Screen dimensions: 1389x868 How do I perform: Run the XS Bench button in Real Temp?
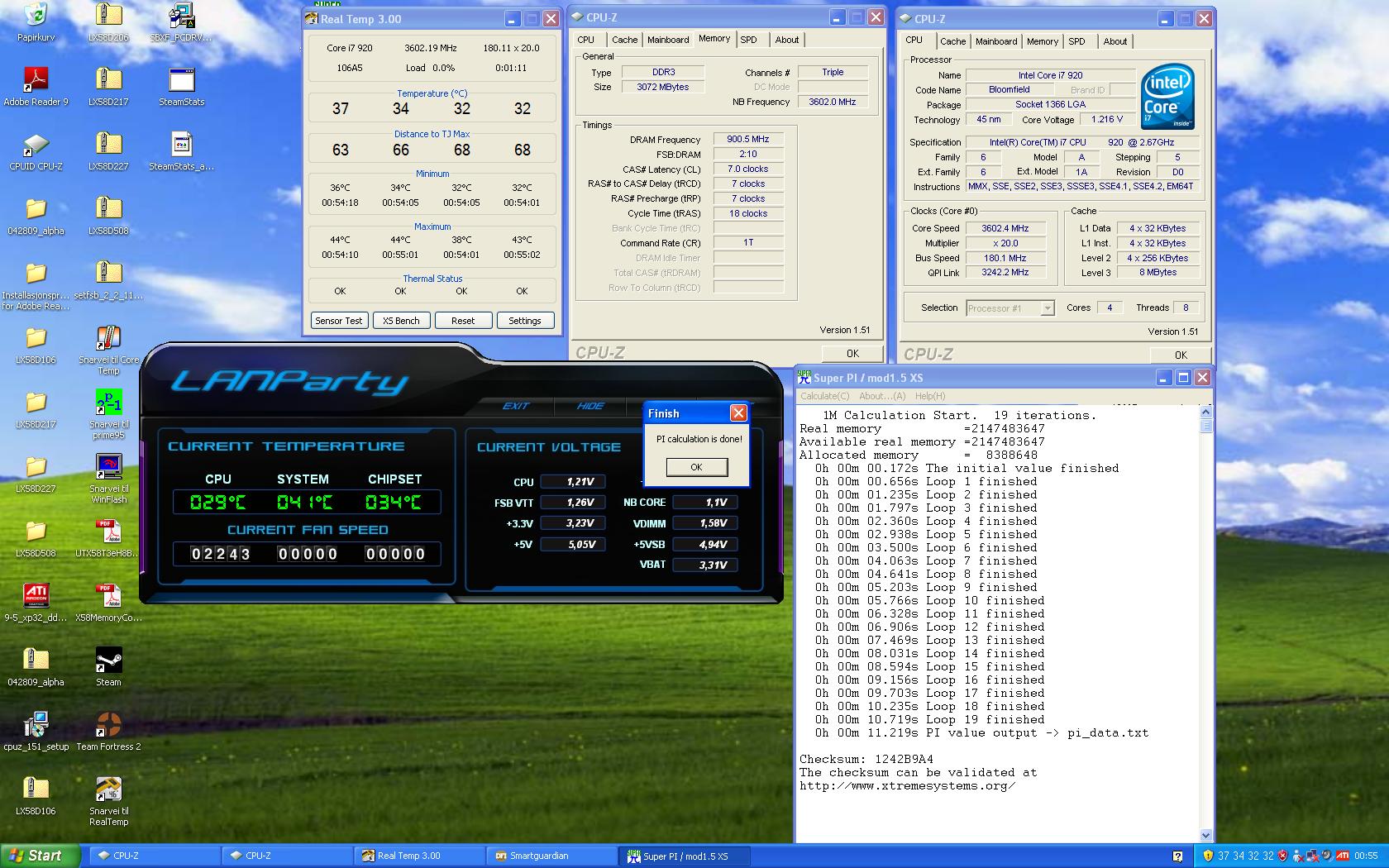pos(401,321)
